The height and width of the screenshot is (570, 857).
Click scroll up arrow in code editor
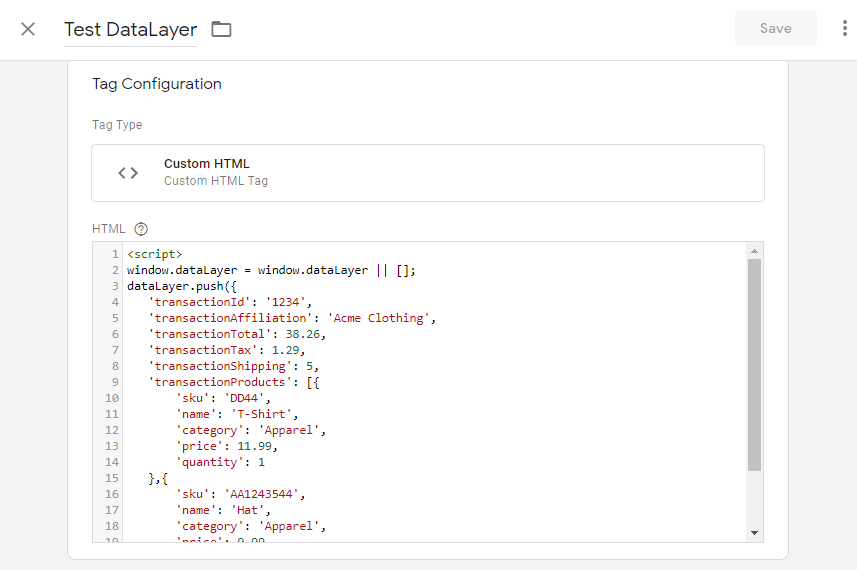[x=754, y=250]
